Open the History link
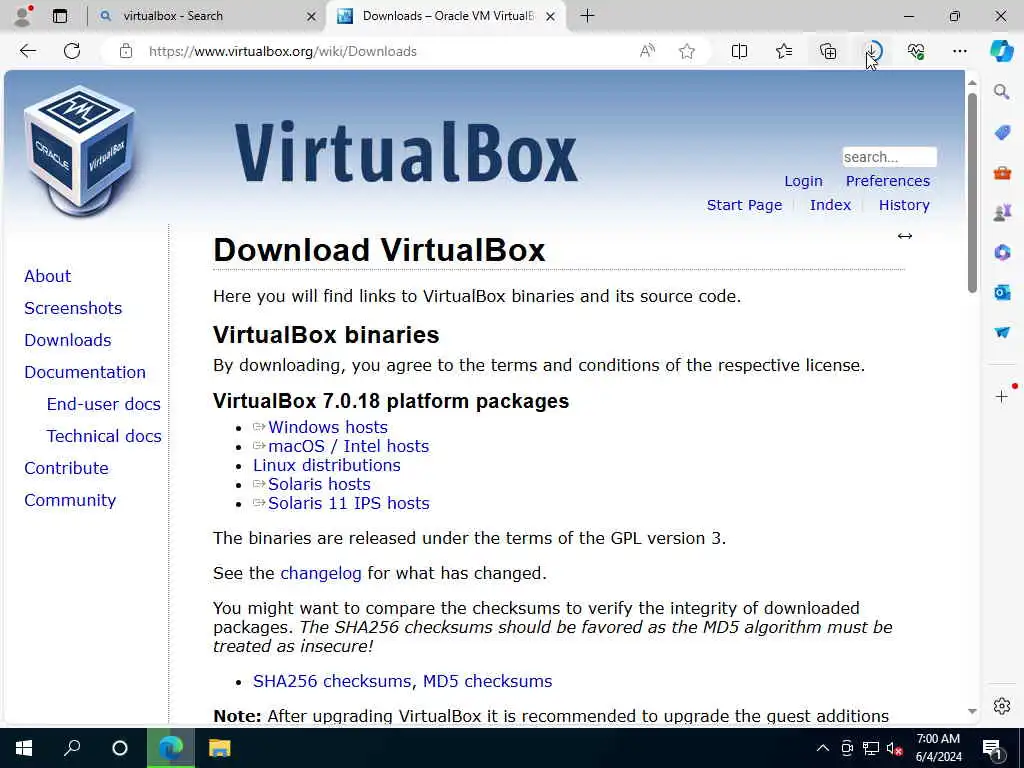Screen dimensions: 1024x768 (904, 205)
